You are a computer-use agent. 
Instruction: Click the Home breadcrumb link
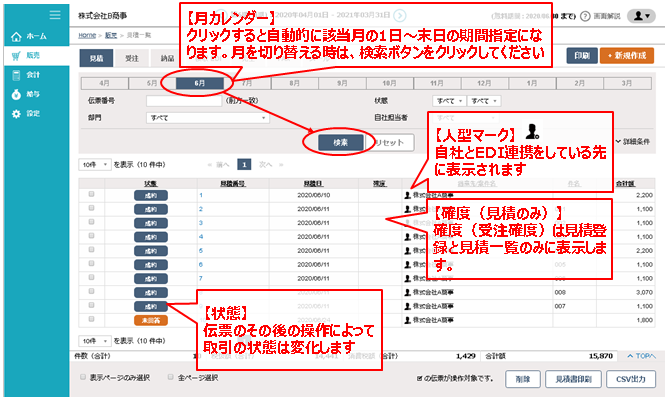pos(87,35)
